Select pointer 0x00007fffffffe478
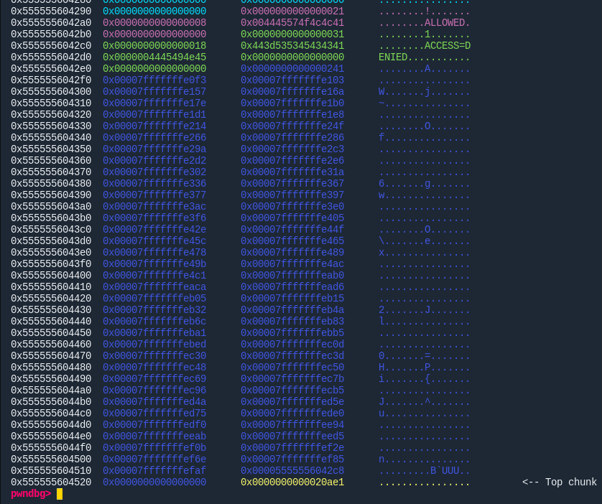The height and width of the screenshot is (504, 602). pyautogui.click(x=154, y=253)
